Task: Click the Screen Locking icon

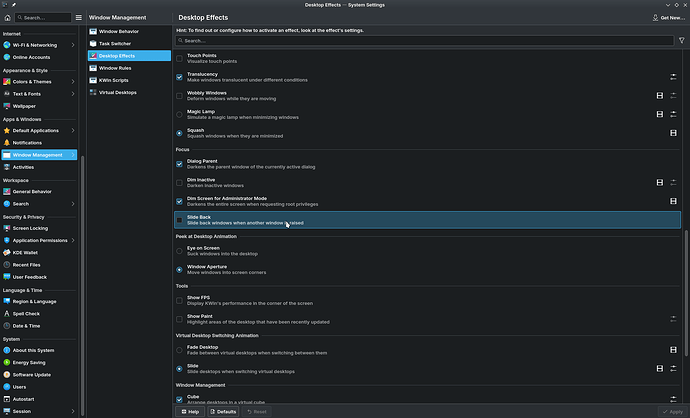Action: (x=7, y=228)
